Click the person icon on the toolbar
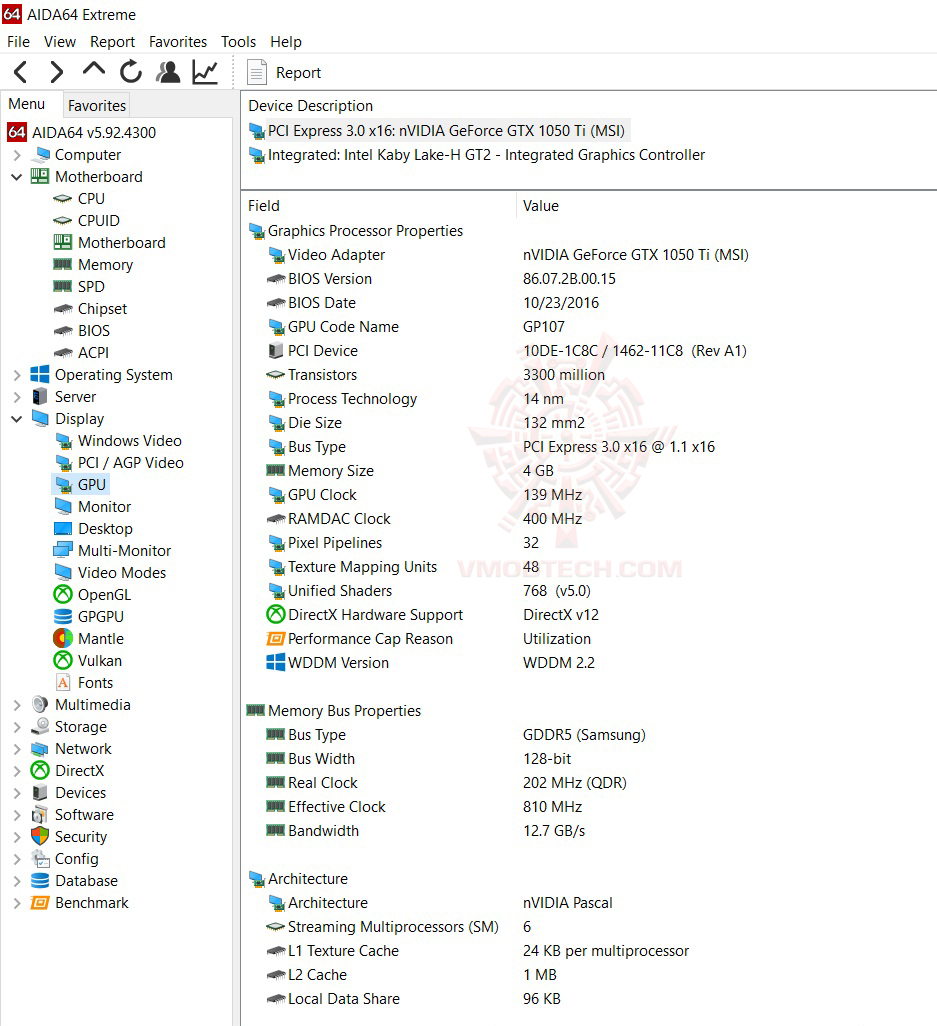This screenshot has width=937, height=1026. [167, 71]
